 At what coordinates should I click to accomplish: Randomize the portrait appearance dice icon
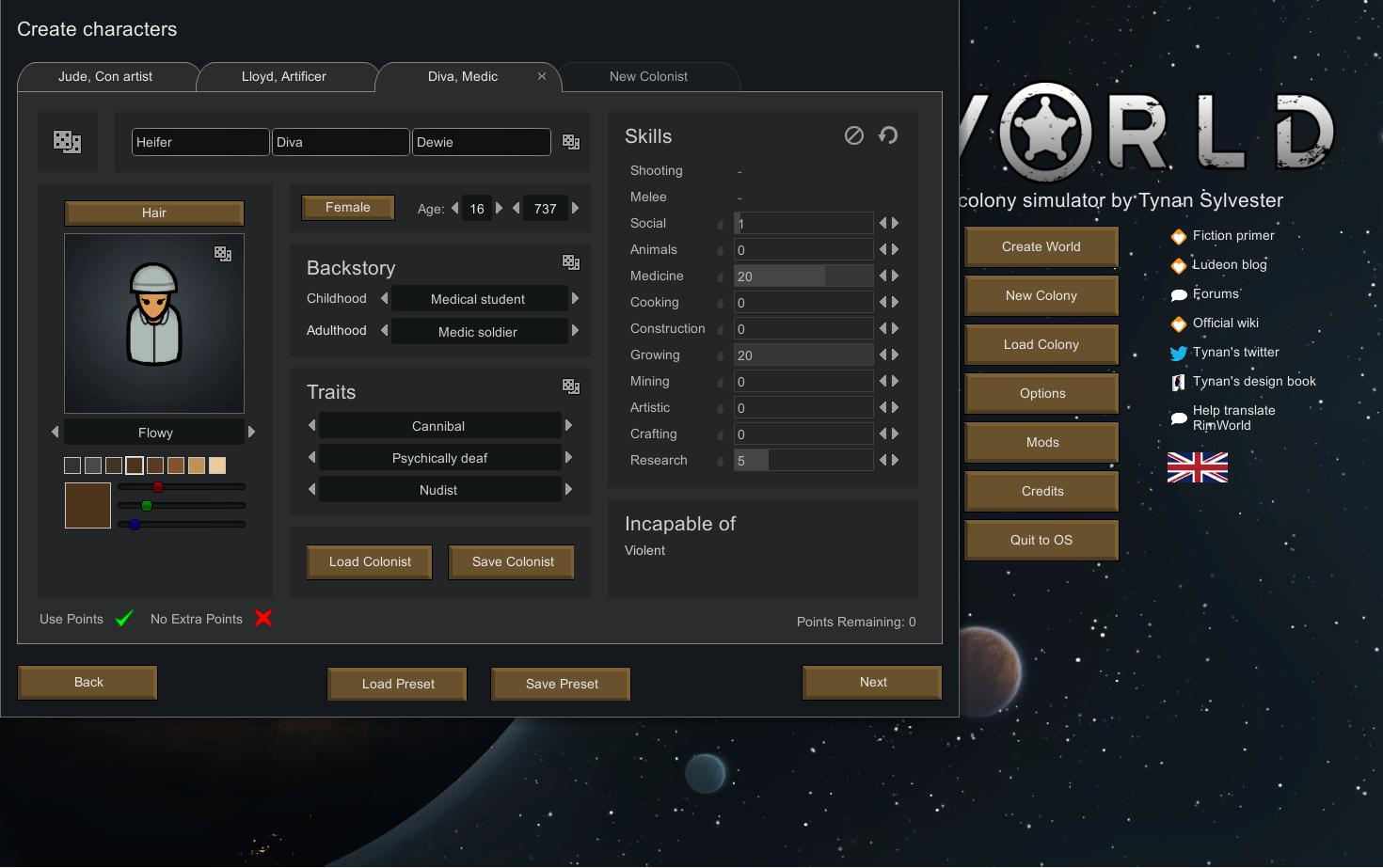[223, 254]
